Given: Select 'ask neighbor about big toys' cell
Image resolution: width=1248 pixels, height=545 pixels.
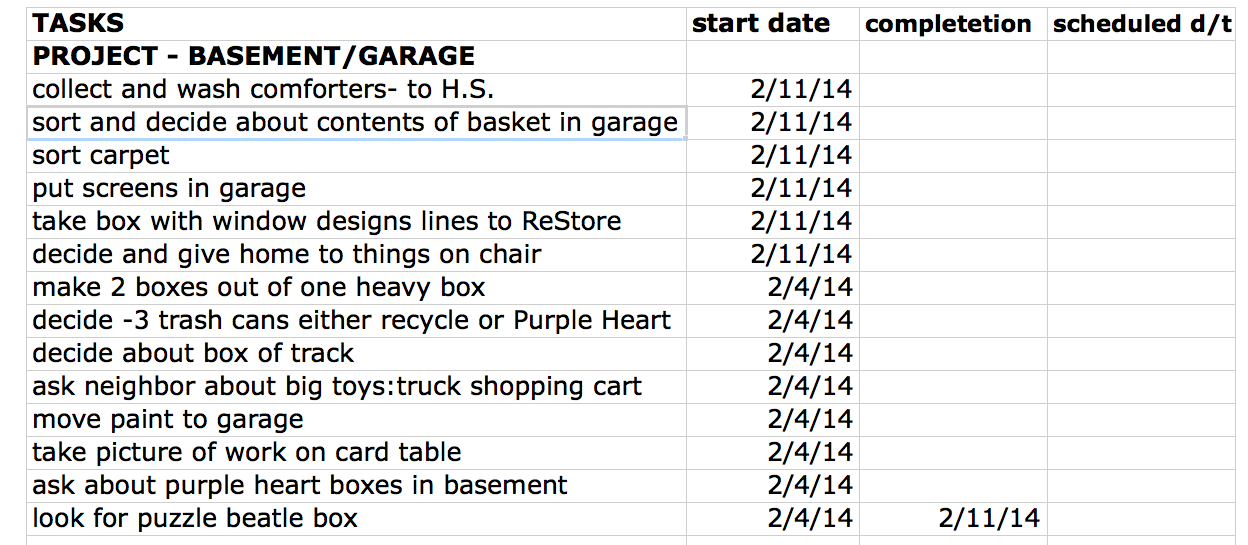Looking at the screenshot, I should [x=357, y=387].
